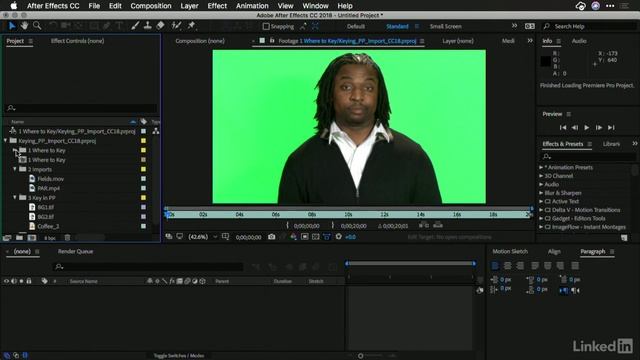Switch to Render Queue tab
This screenshot has width=640, height=360.
[76, 251]
